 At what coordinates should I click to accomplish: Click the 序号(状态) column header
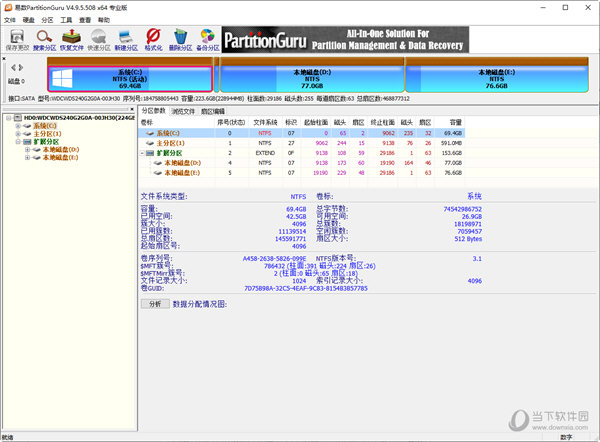[231, 122]
